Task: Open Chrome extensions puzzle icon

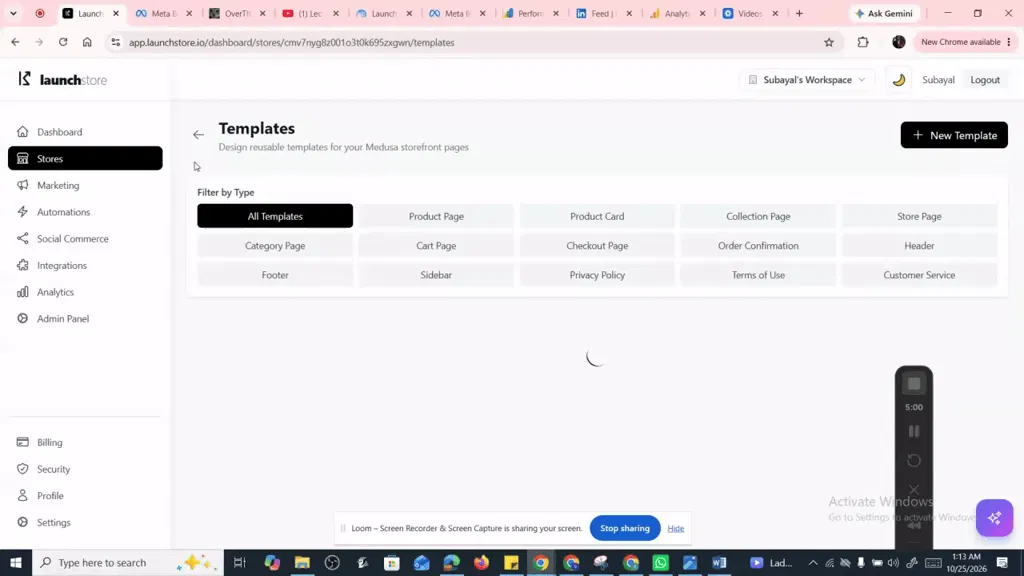Action: 863,42
